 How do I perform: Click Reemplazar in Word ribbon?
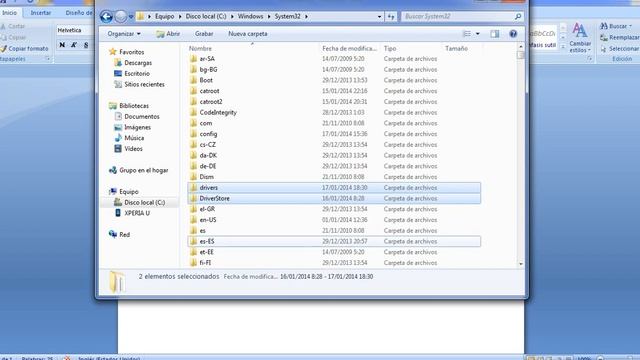[620, 38]
